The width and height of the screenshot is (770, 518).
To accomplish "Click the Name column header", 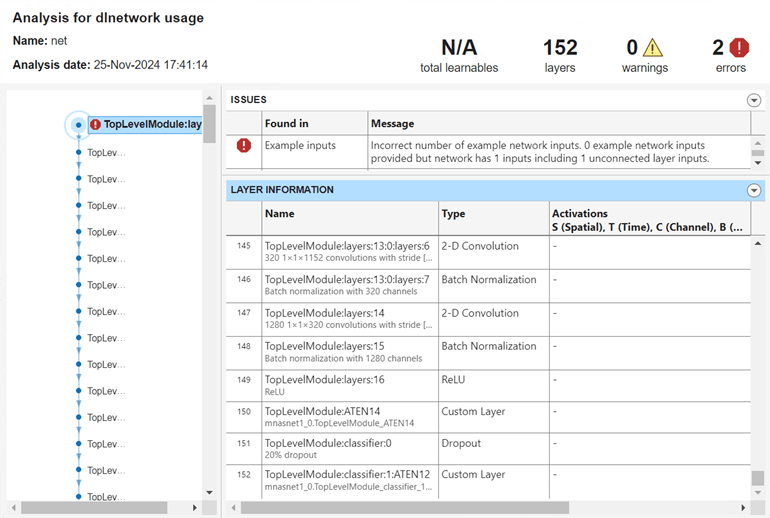I will (280, 214).
